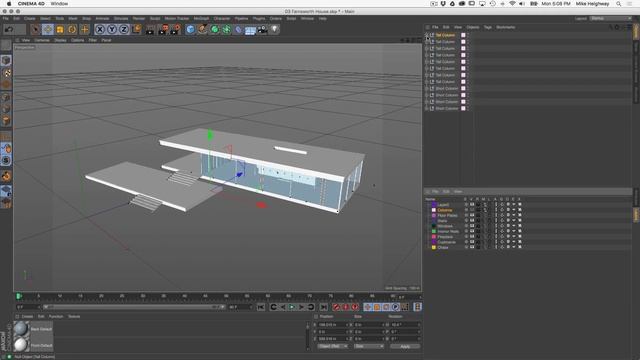Expand the last Short Column object
Viewport: 640px width, 360px height.
(427, 109)
